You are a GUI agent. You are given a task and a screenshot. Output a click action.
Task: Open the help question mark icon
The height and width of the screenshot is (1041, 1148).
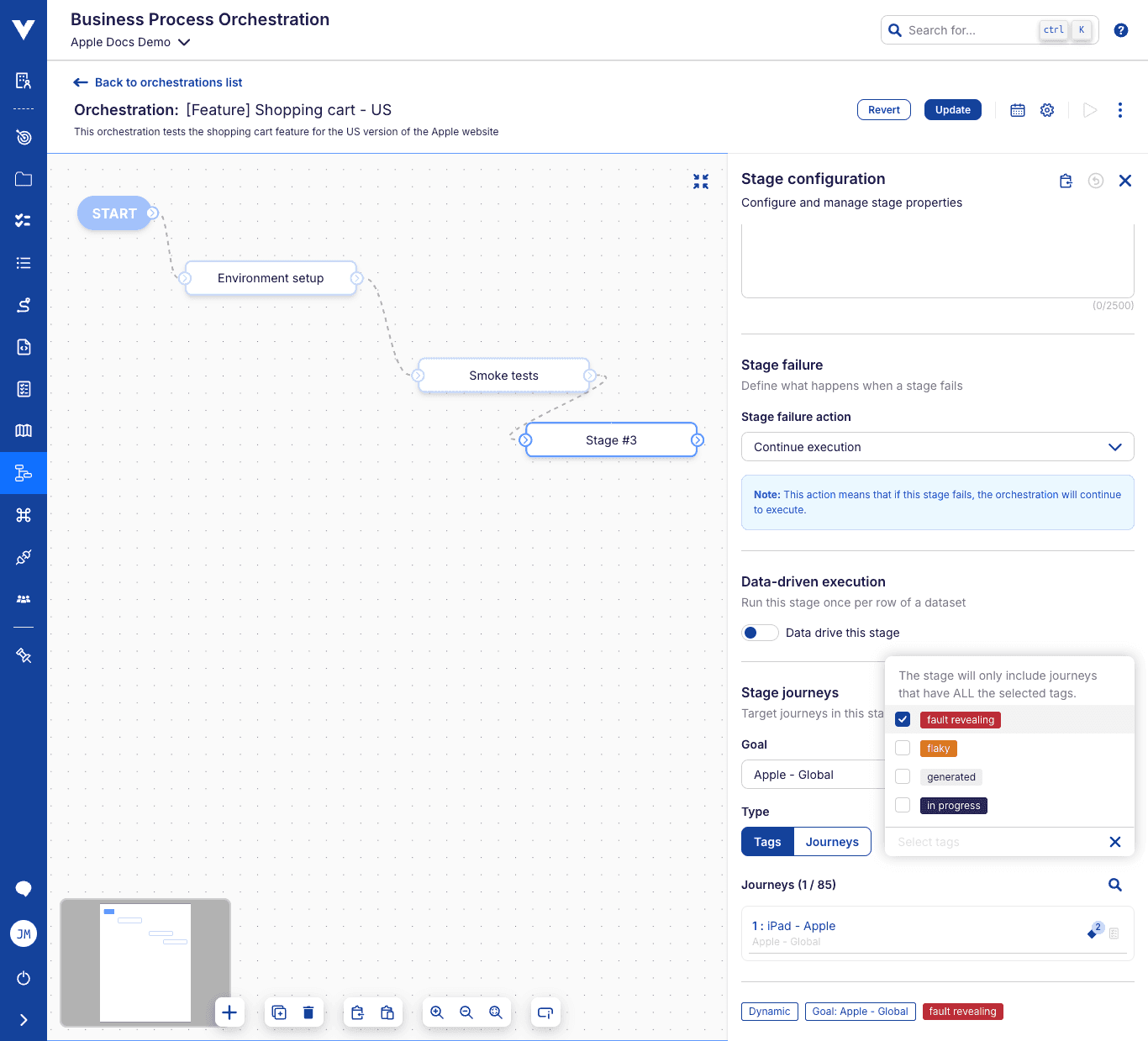(1121, 30)
